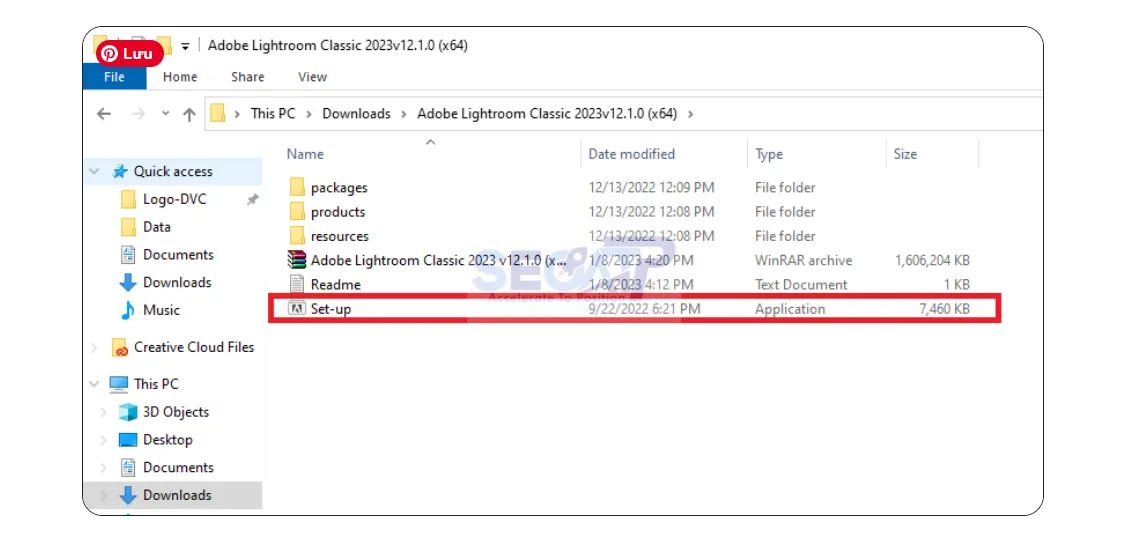Screen dimensions: 1147x552
Task: Select the products folder icon
Action: point(296,211)
